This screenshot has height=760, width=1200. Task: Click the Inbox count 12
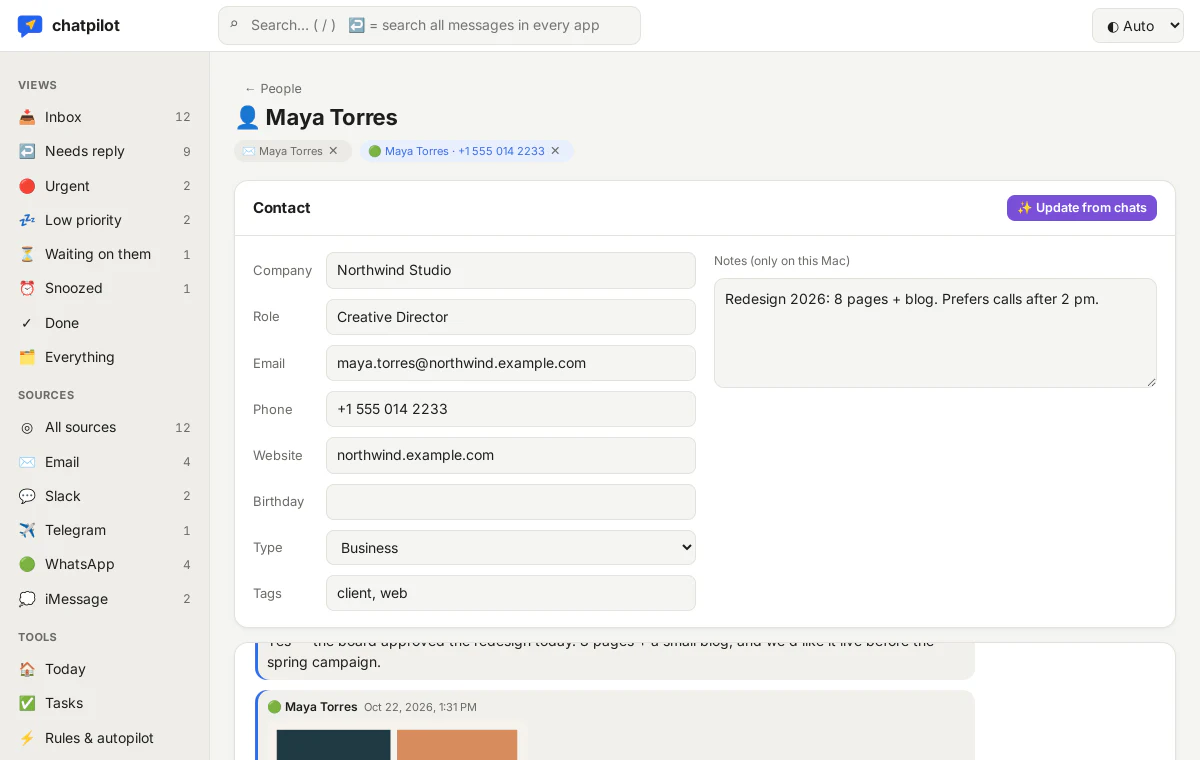(182, 117)
